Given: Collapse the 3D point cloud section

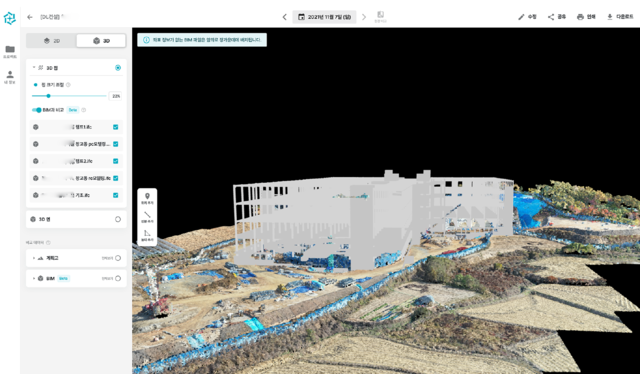Looking at the screenshot, I should point(34,68).
